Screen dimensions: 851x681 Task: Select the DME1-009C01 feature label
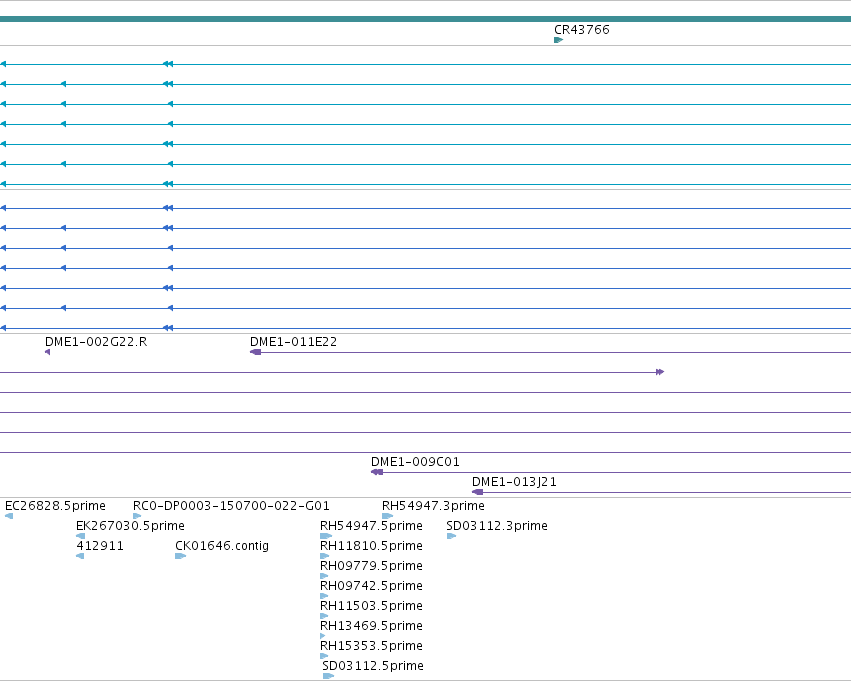pos(415,462)
